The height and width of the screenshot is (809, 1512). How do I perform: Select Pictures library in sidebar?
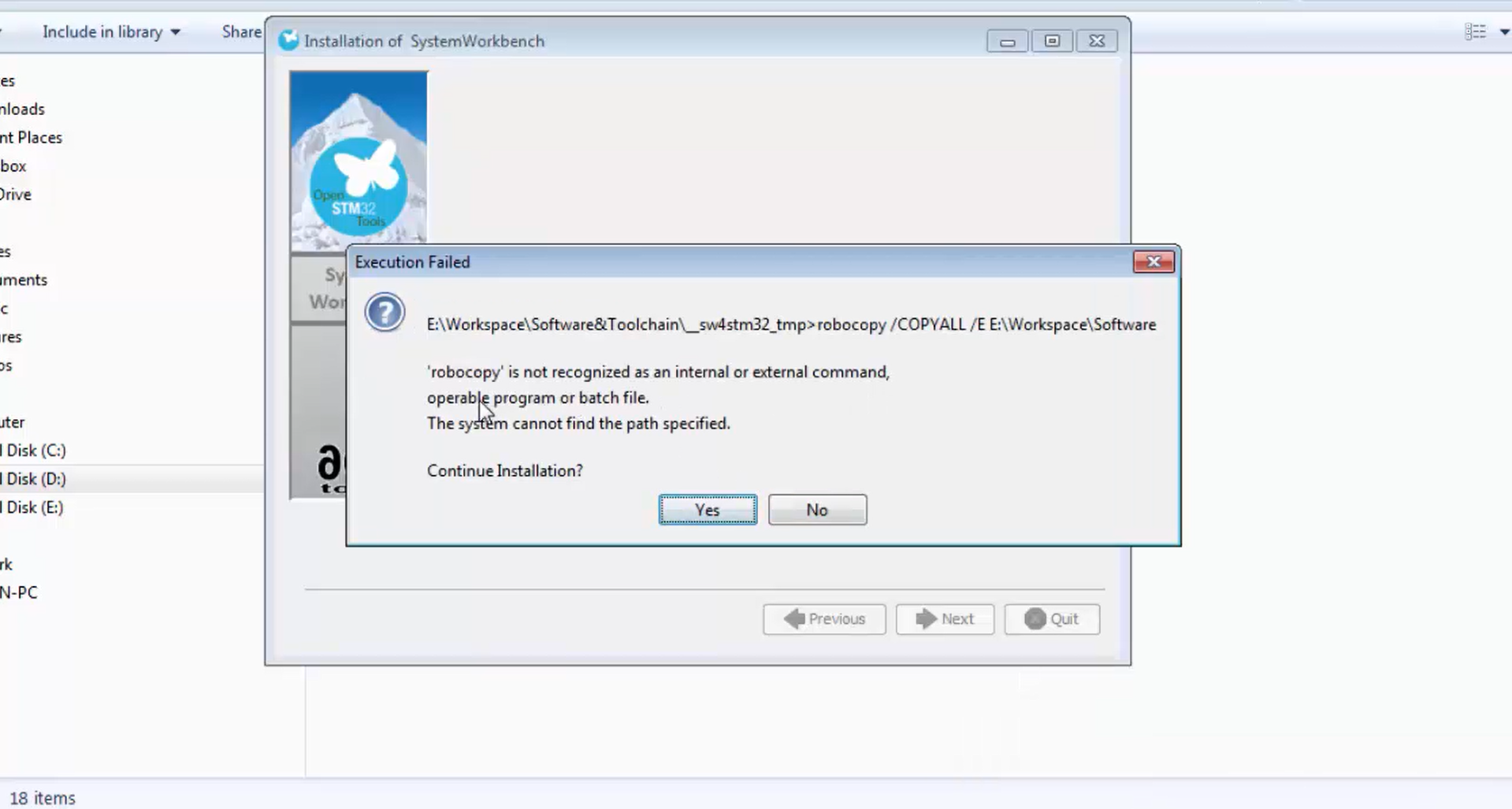click(x=11, y=337)
